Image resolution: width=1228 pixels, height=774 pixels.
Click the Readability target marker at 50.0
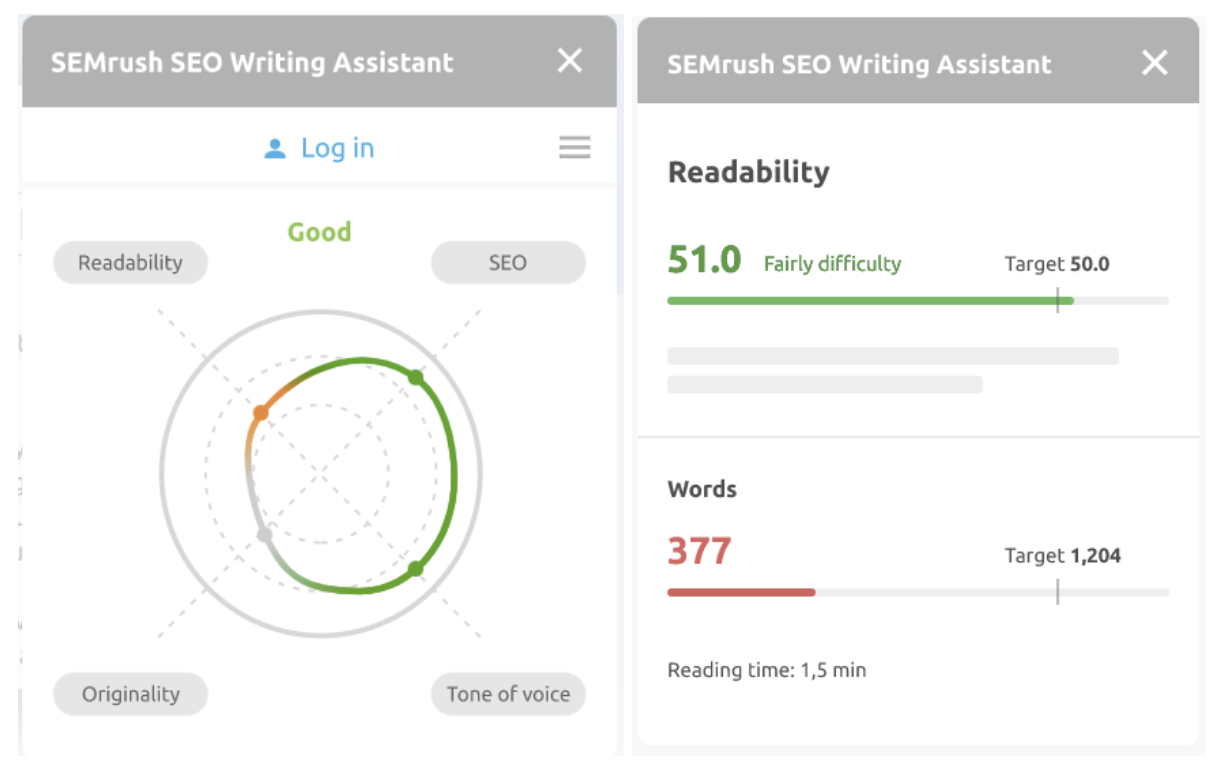1058,299
